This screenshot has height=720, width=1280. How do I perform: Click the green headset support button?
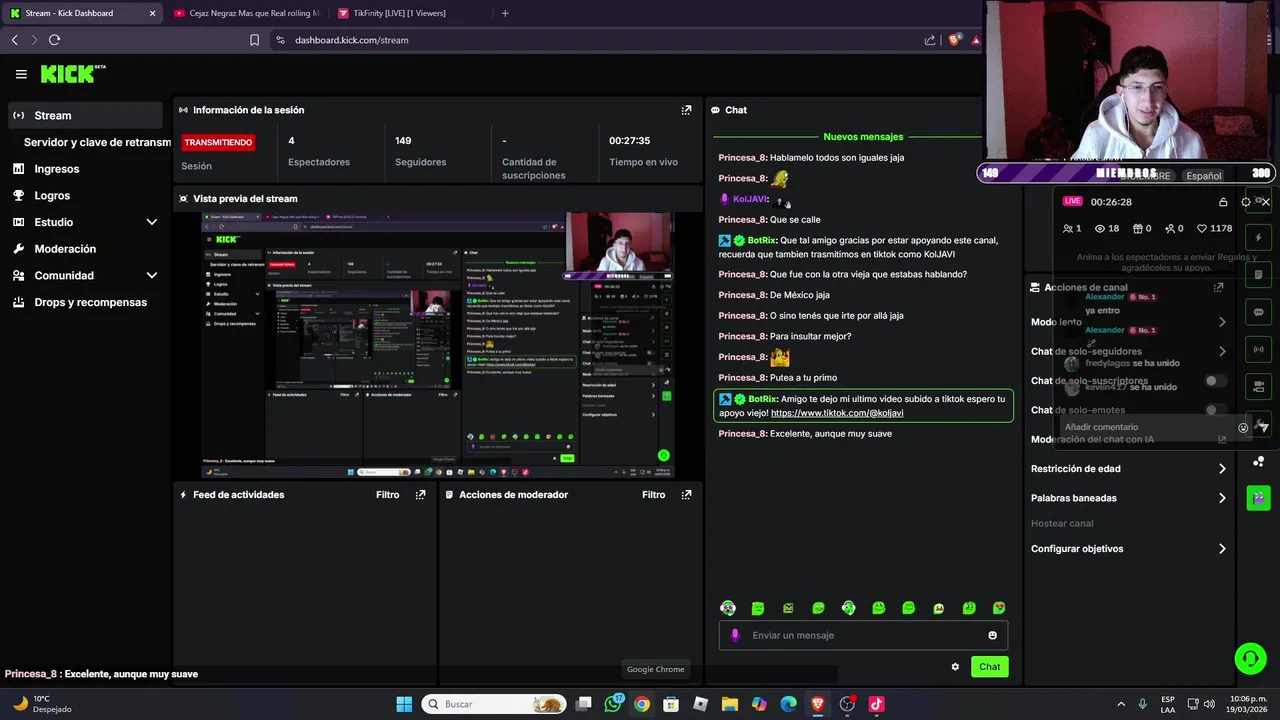click(1250, 658)
